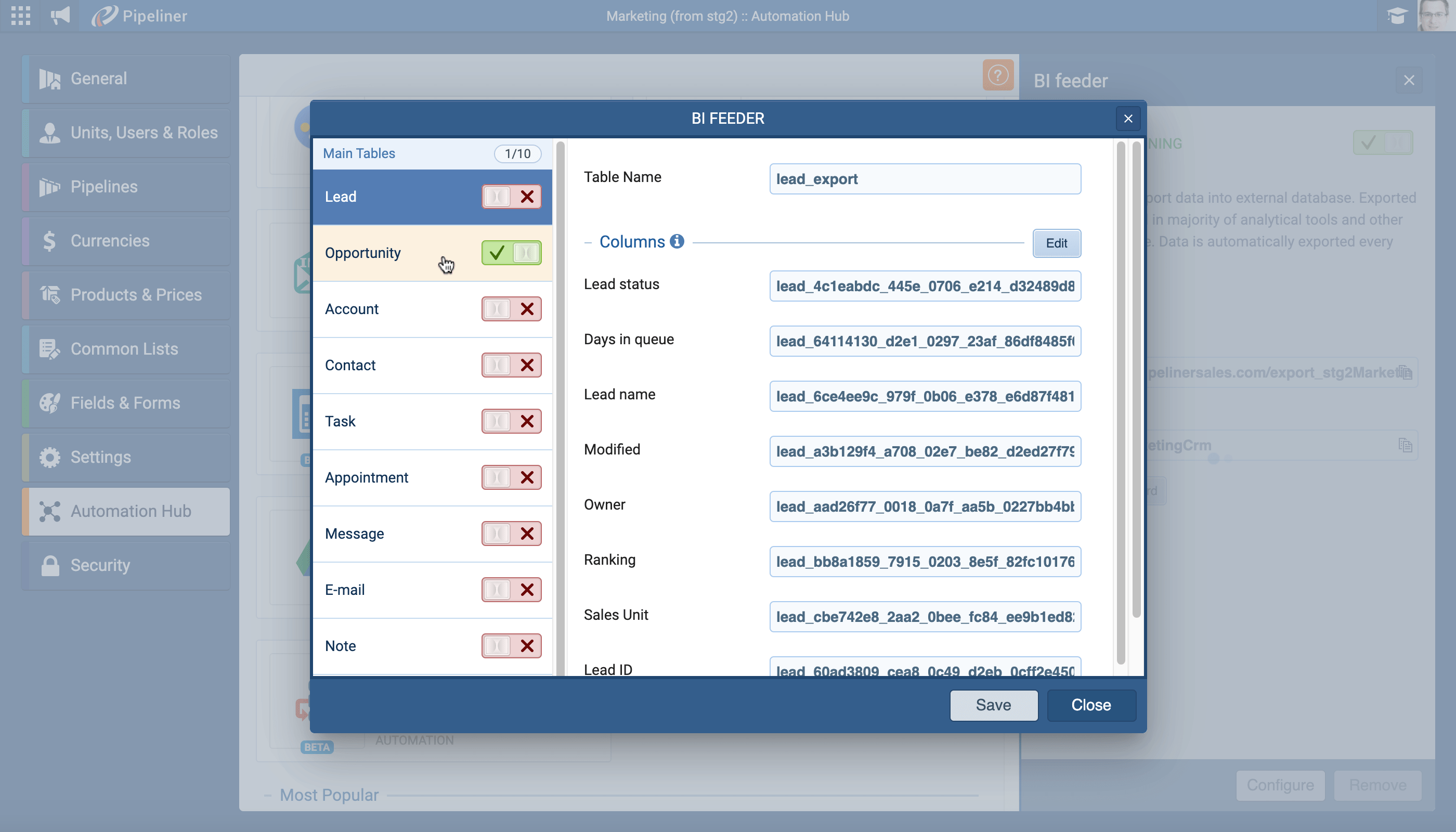Disable the Opportunity table toggle
Screen dimensions: 1456x832
[x=511, y=253]
